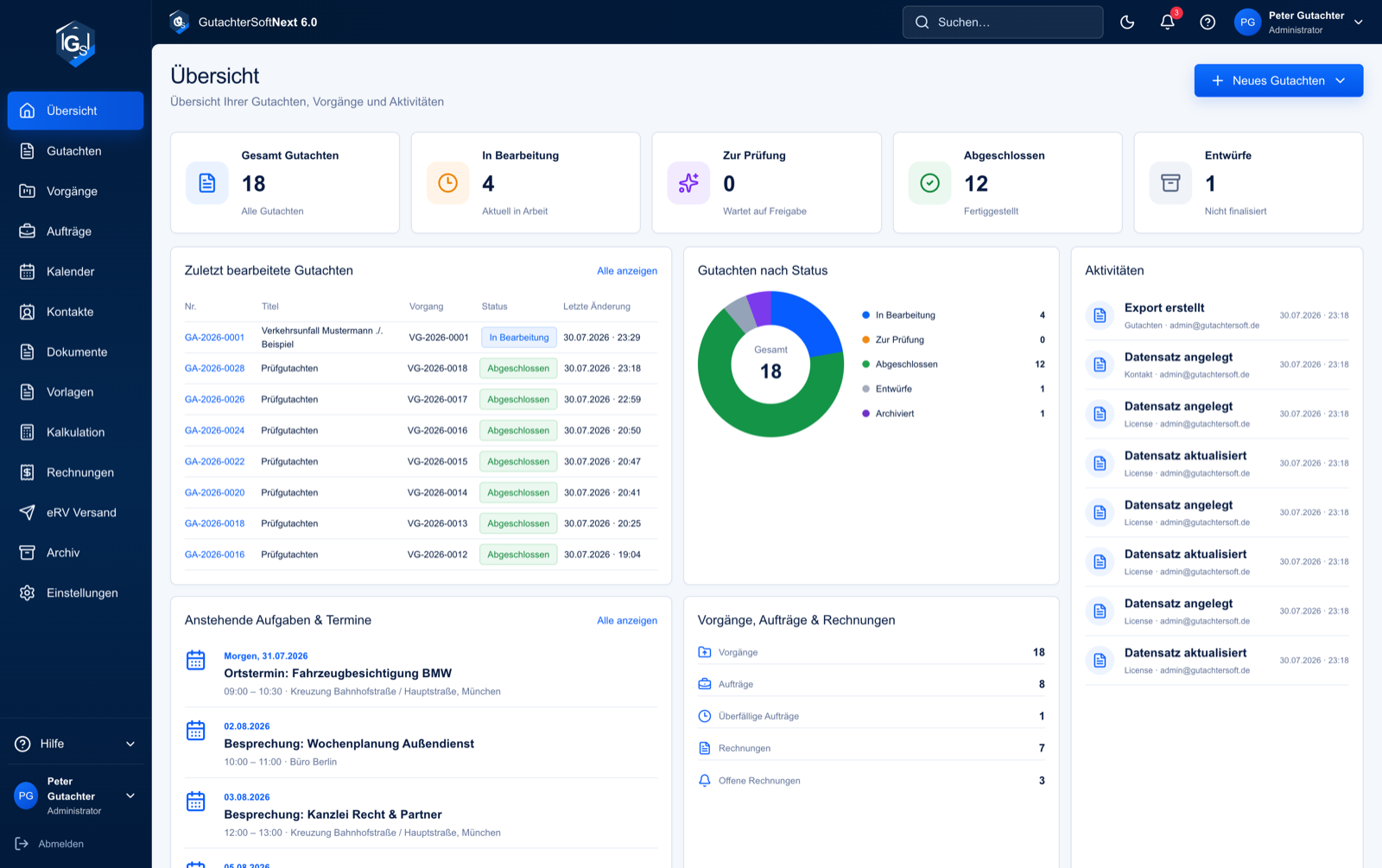Open Gutachten GA-2026-0024
Image resolution: width=1382 pixels, height=868 pixels.
click(214, 431)
